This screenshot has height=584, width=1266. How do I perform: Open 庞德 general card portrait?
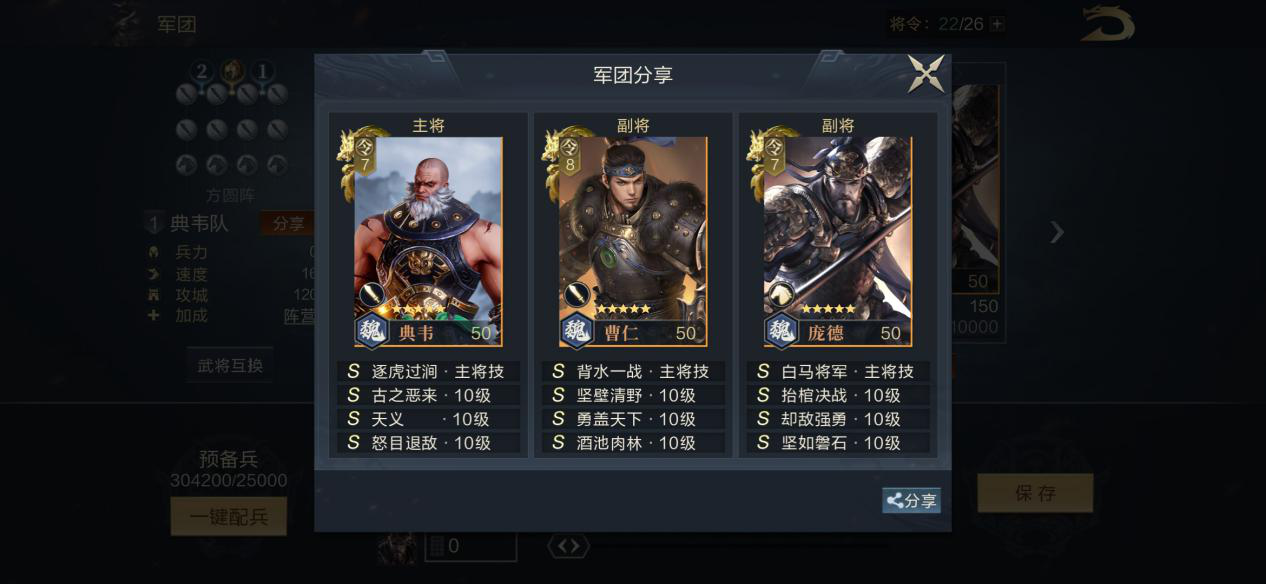pos(838,242)
